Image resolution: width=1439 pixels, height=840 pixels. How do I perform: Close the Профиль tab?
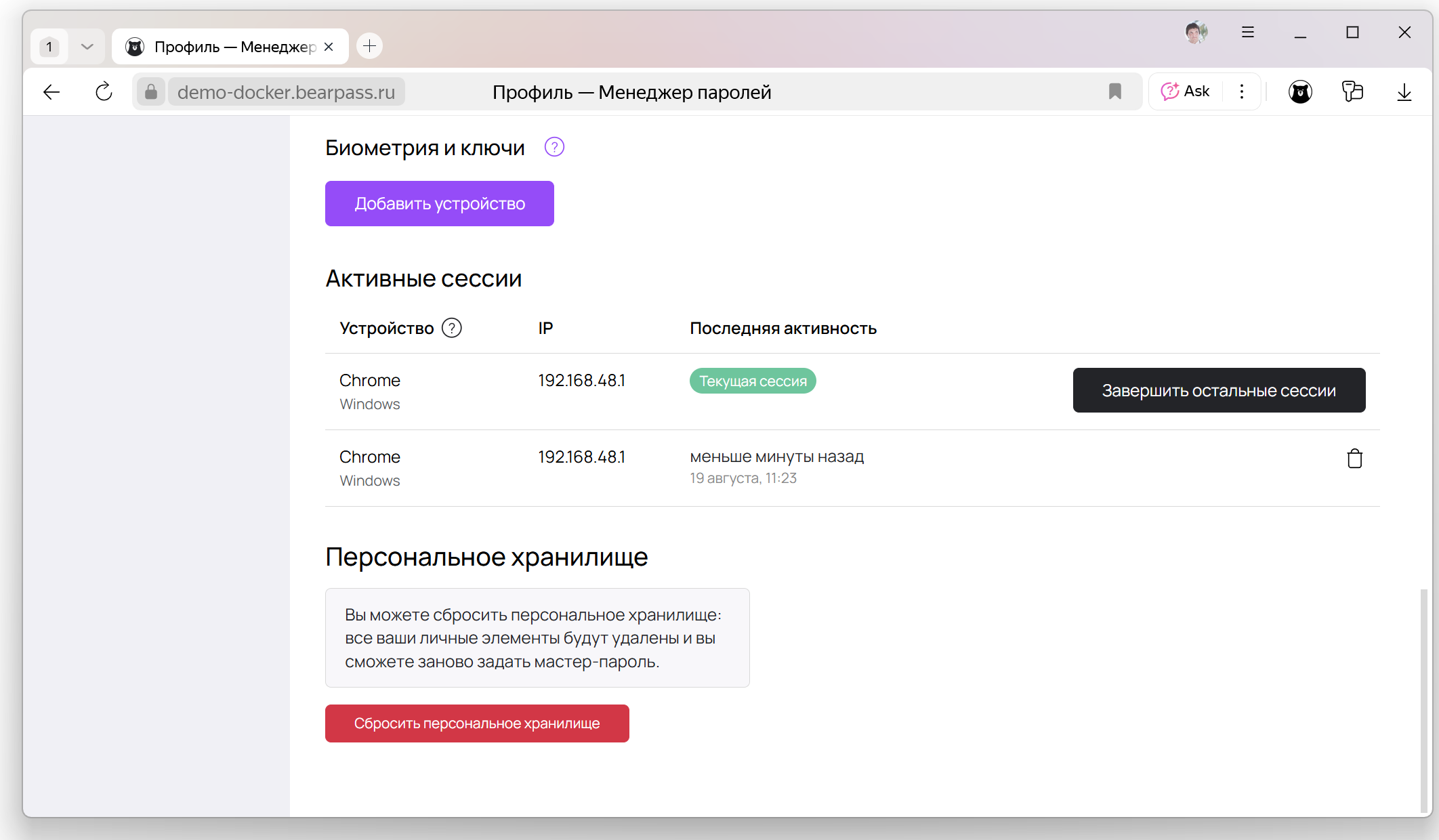pyautogui.click(x=329, y=47)
